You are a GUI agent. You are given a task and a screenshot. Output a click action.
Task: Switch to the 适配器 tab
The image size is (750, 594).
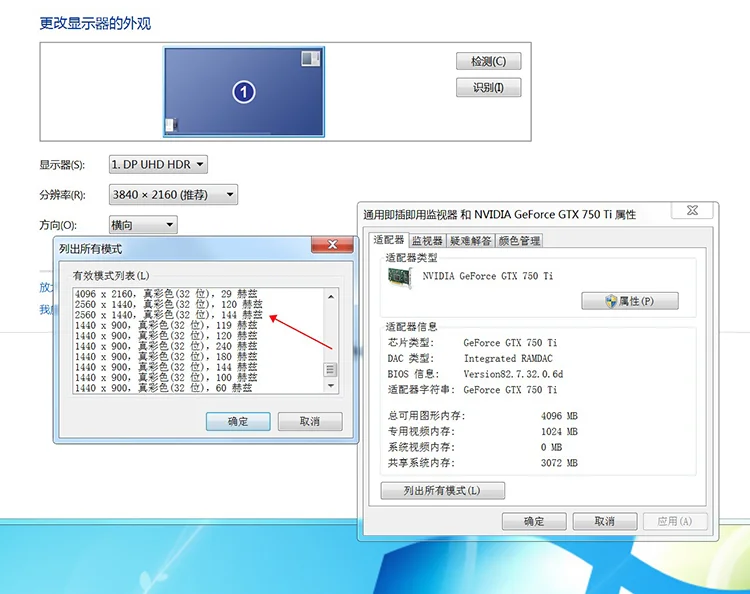[388, 240]
